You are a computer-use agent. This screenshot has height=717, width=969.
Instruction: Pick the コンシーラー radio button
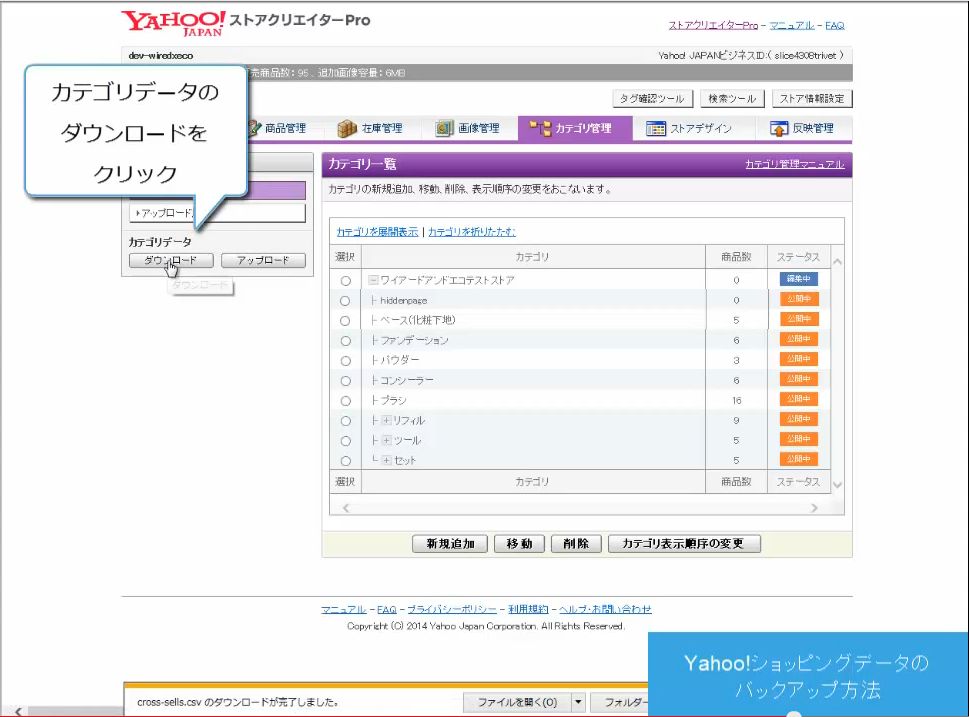(345, 381)
